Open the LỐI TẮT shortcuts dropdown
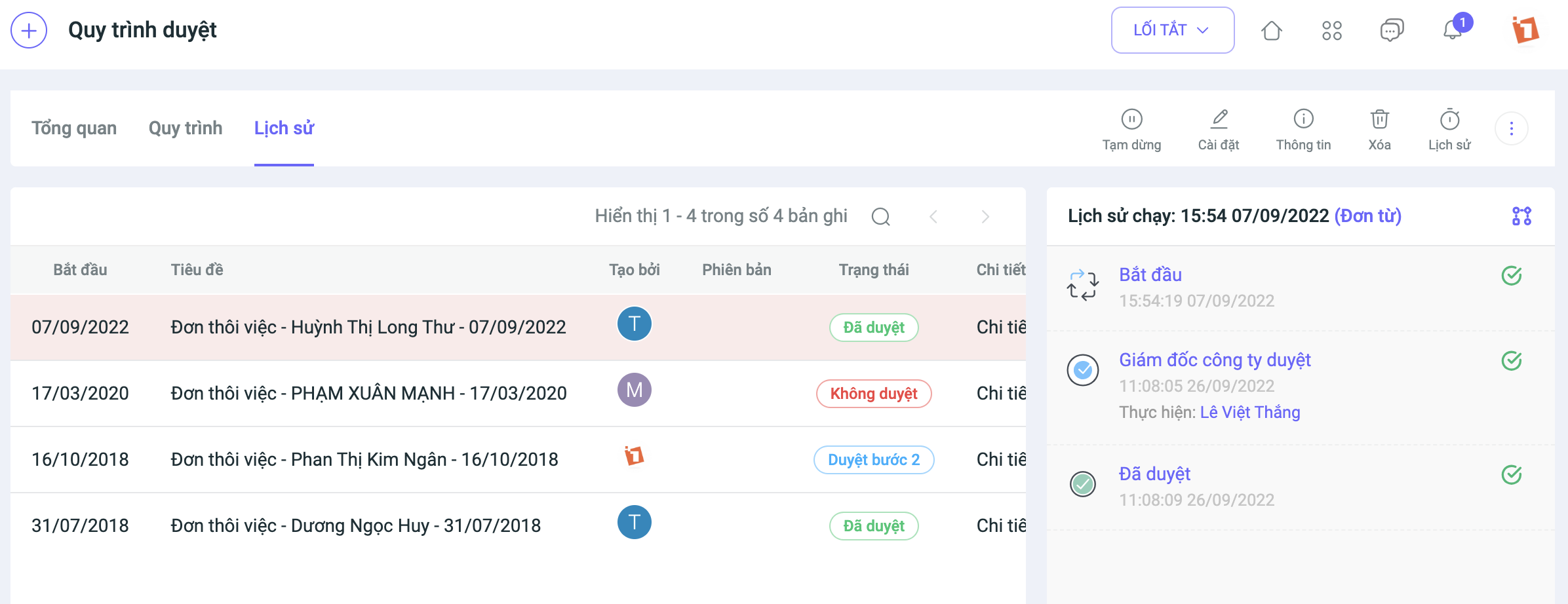The image size is (1568, 604). point(1172,30)
